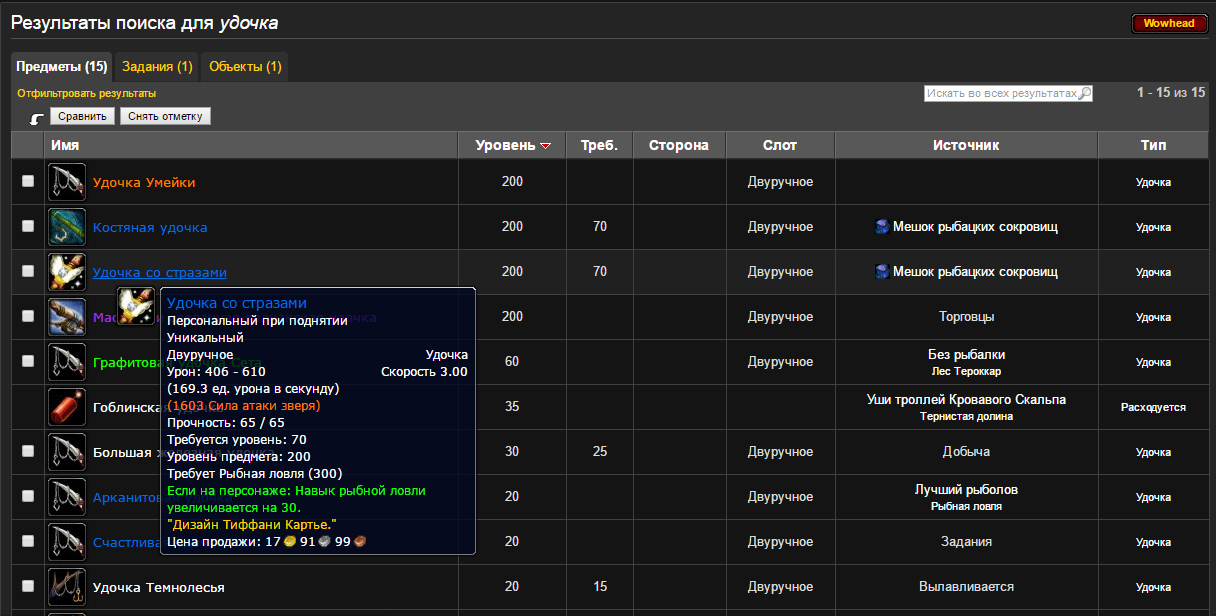Image resolution: width=1216 pixels, height=616 pixels.
Task: Click the required level 15 cell
Action: click(x=599, y=587)
